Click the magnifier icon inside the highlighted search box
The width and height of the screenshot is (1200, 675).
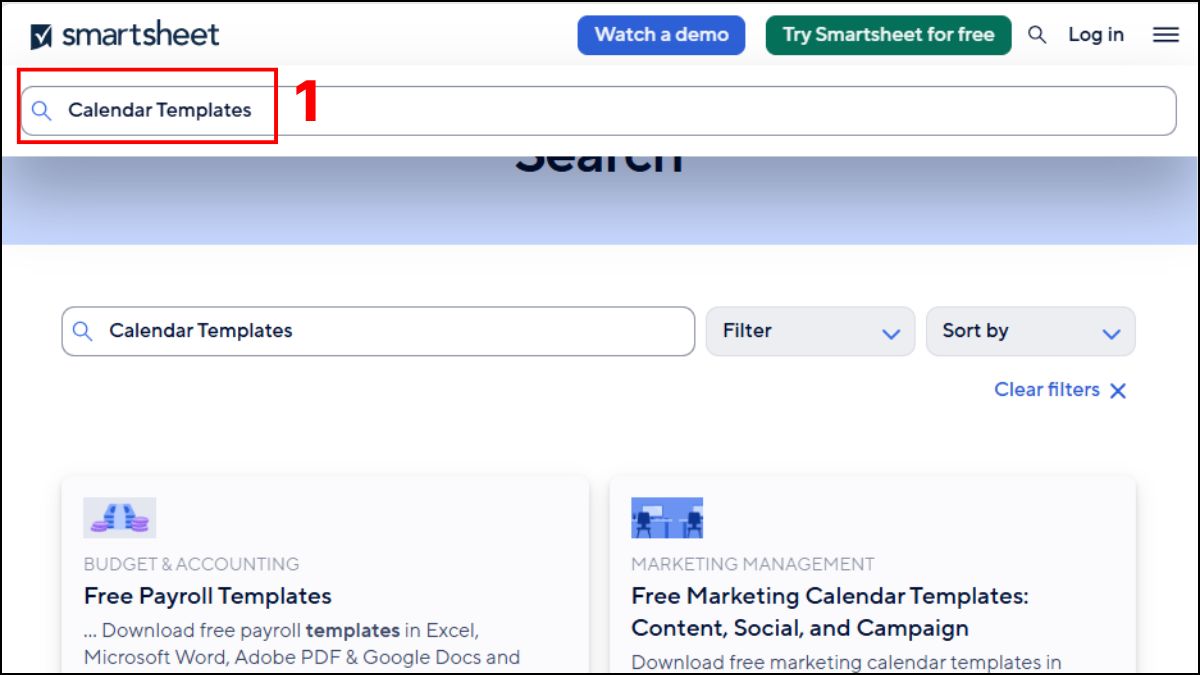click(x=41, y=110)
